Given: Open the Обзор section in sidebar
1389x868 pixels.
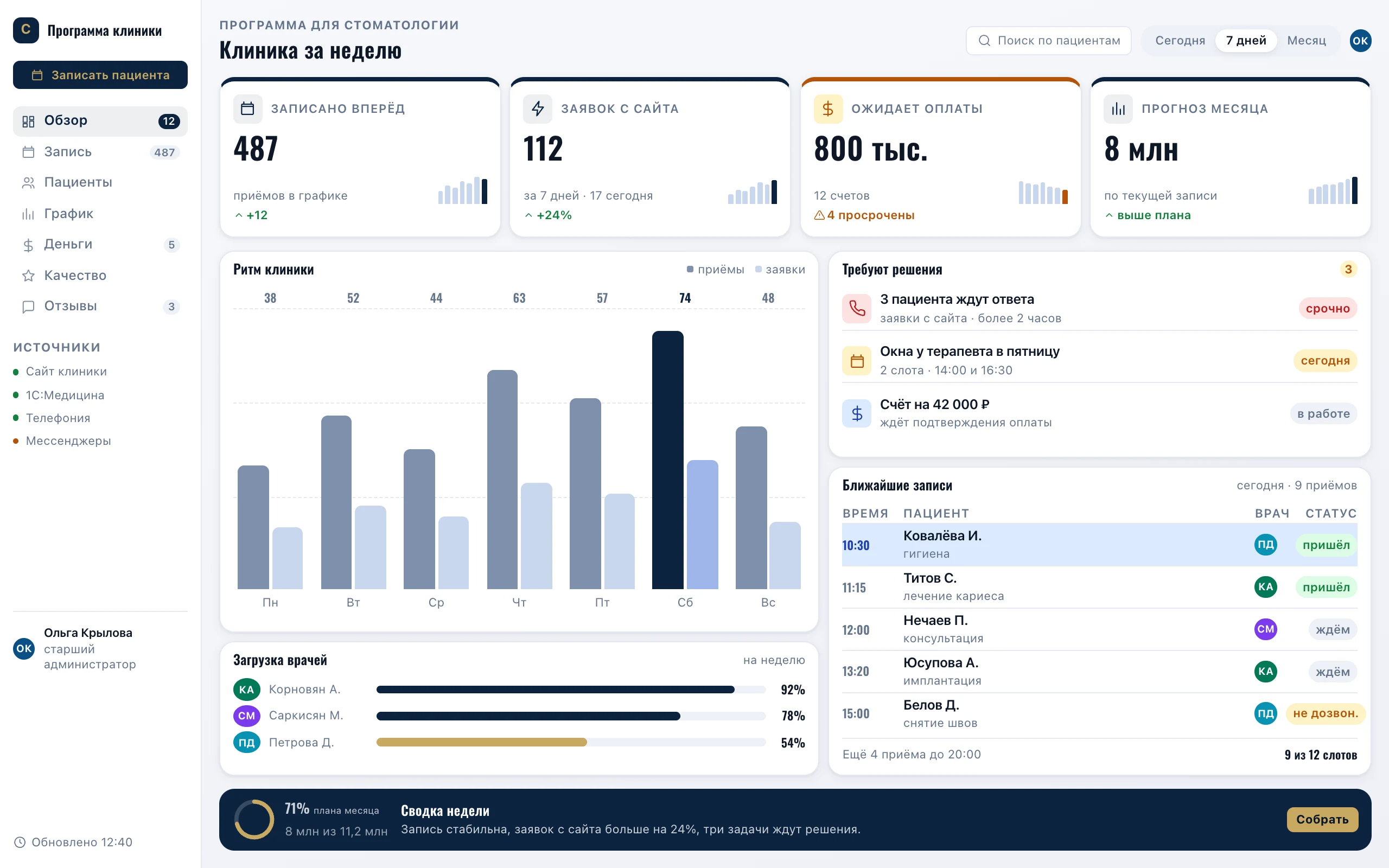Looking at the screenshot, I should click(100, 121).
